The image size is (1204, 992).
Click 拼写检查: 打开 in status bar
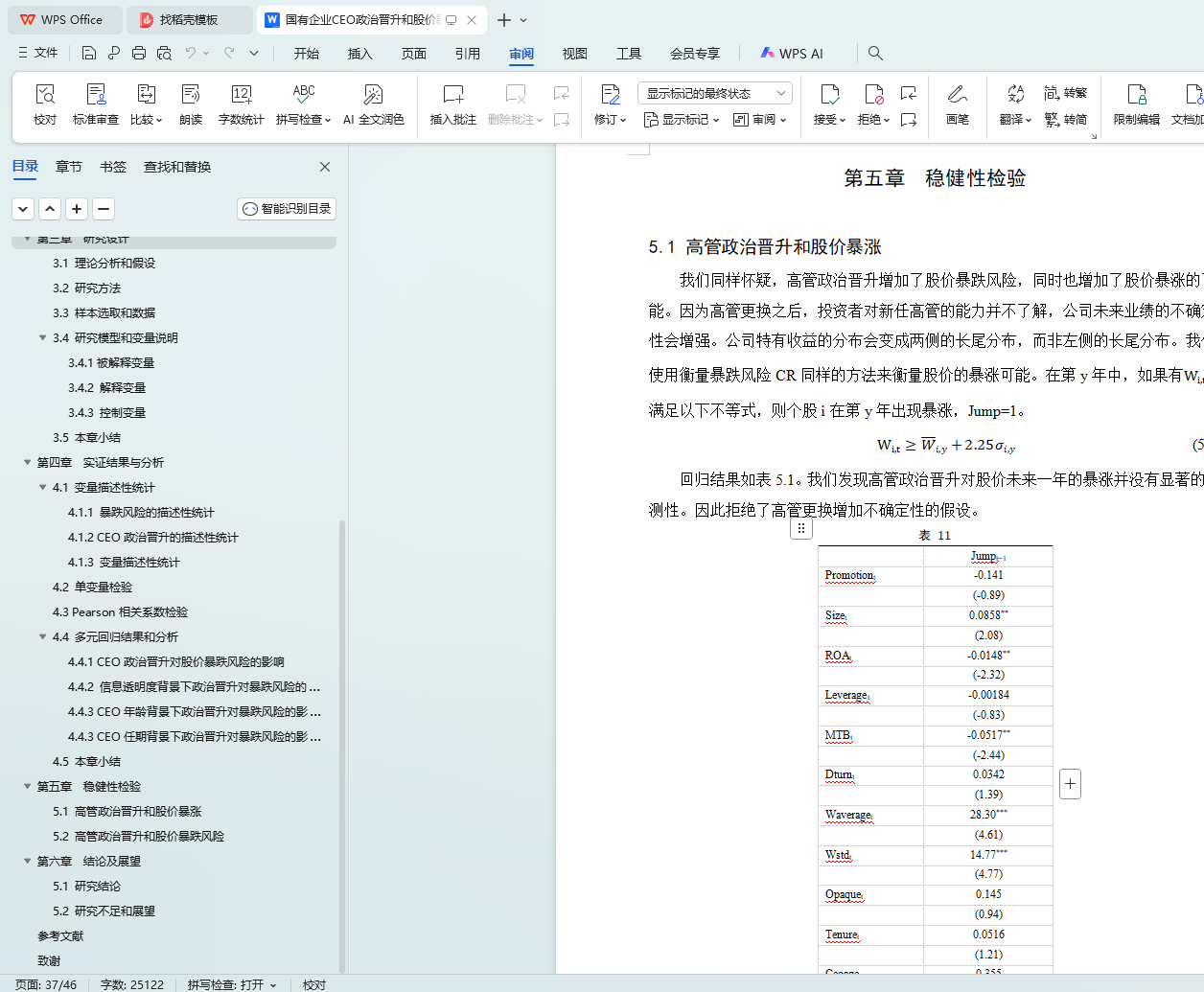232,984
